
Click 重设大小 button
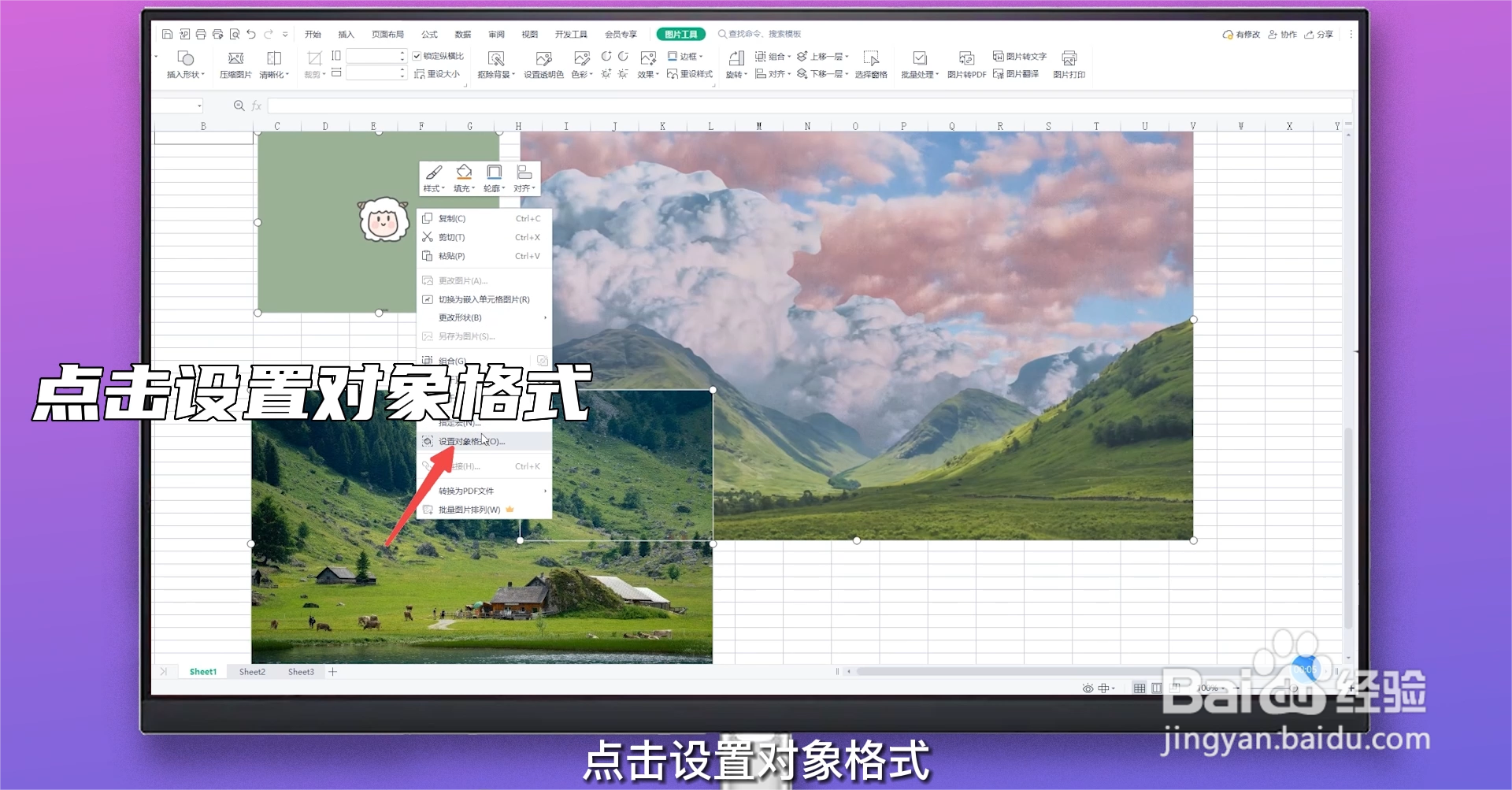pyautogui.click(x=437, y=74)
